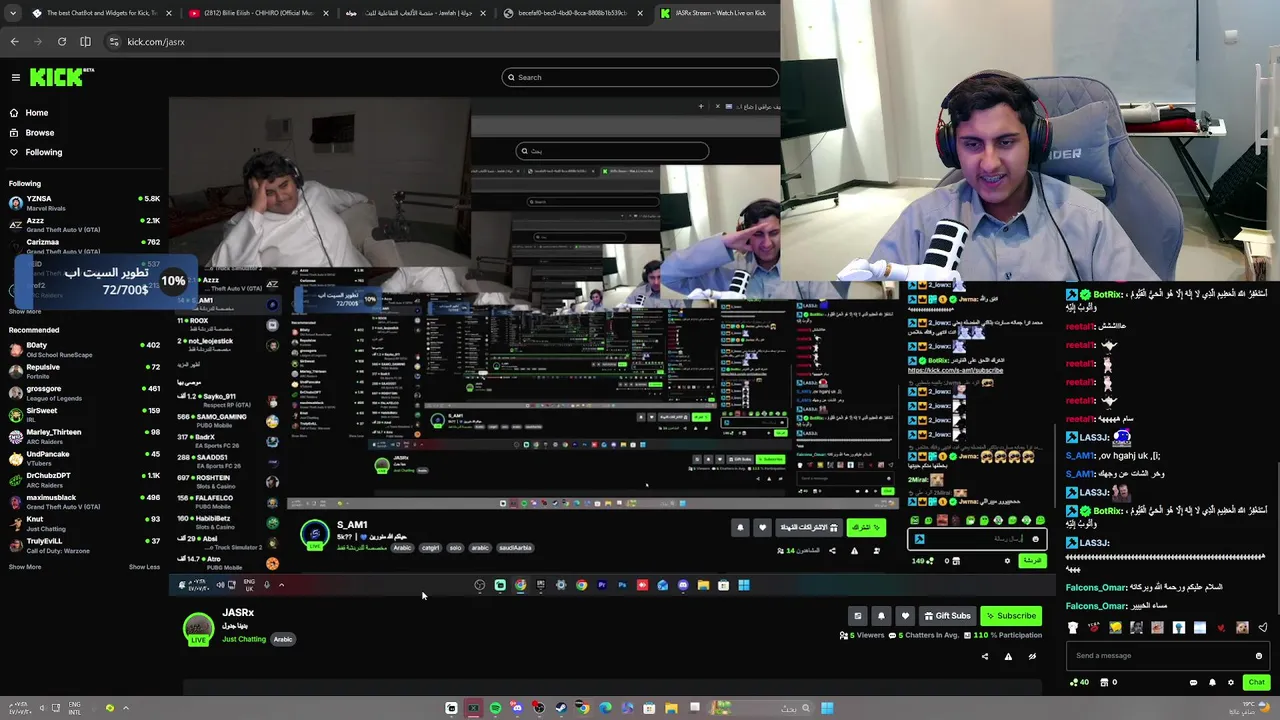Image resolution: width=1280 pixels, height=720 pixels.
Task: Expand Show More under Recommended list
Action: click(25, 567)
